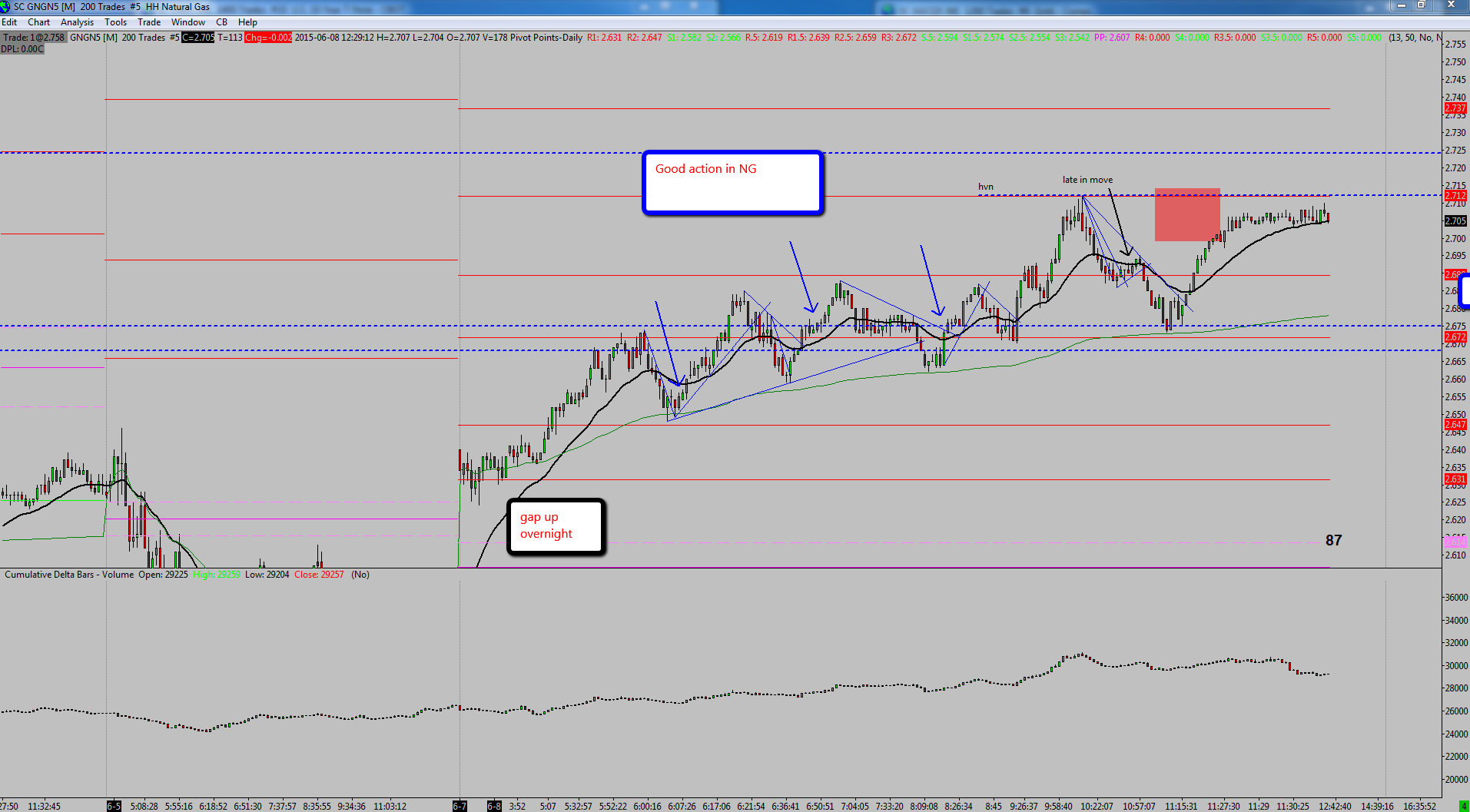This screenshot has width=1470, height=812.
Task: Open the Analysis menu
Action: (x=77, y=22)
